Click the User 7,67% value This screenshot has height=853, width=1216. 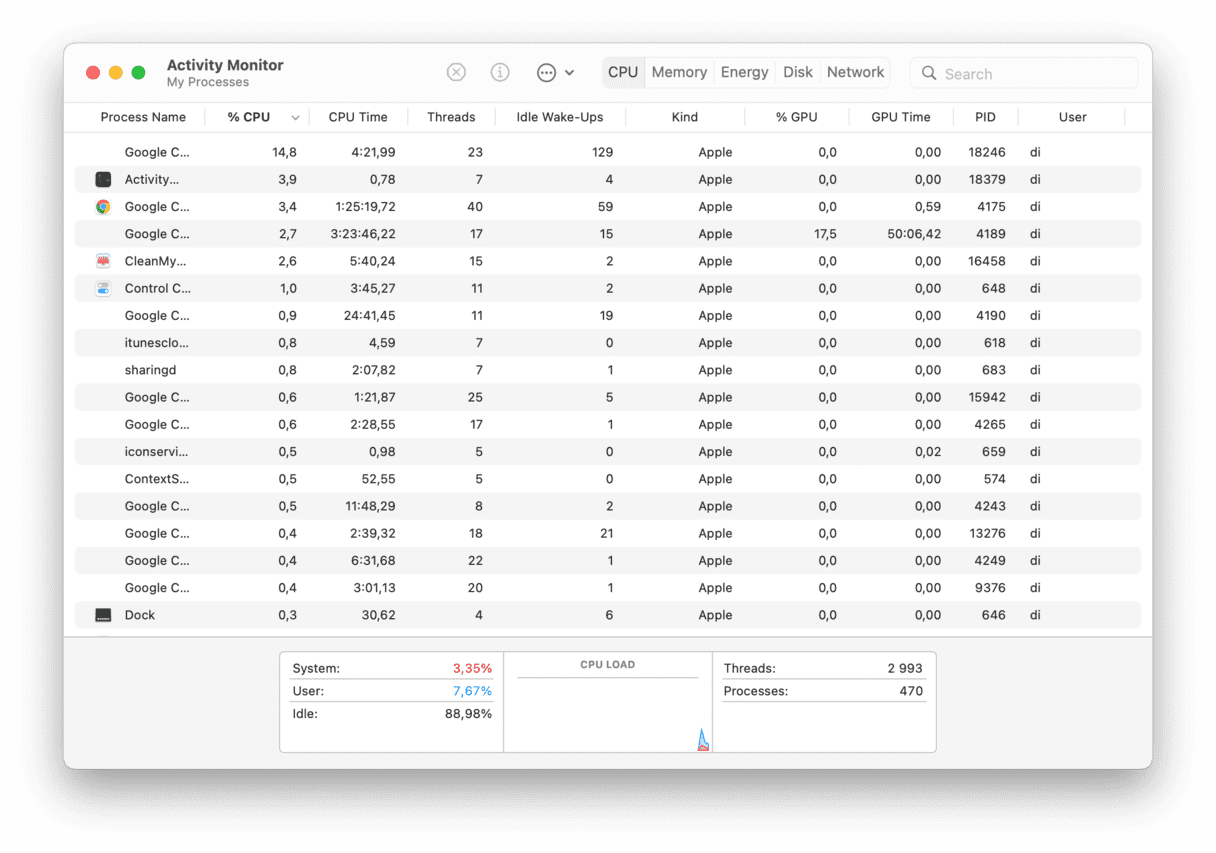[x=472, y=691]
